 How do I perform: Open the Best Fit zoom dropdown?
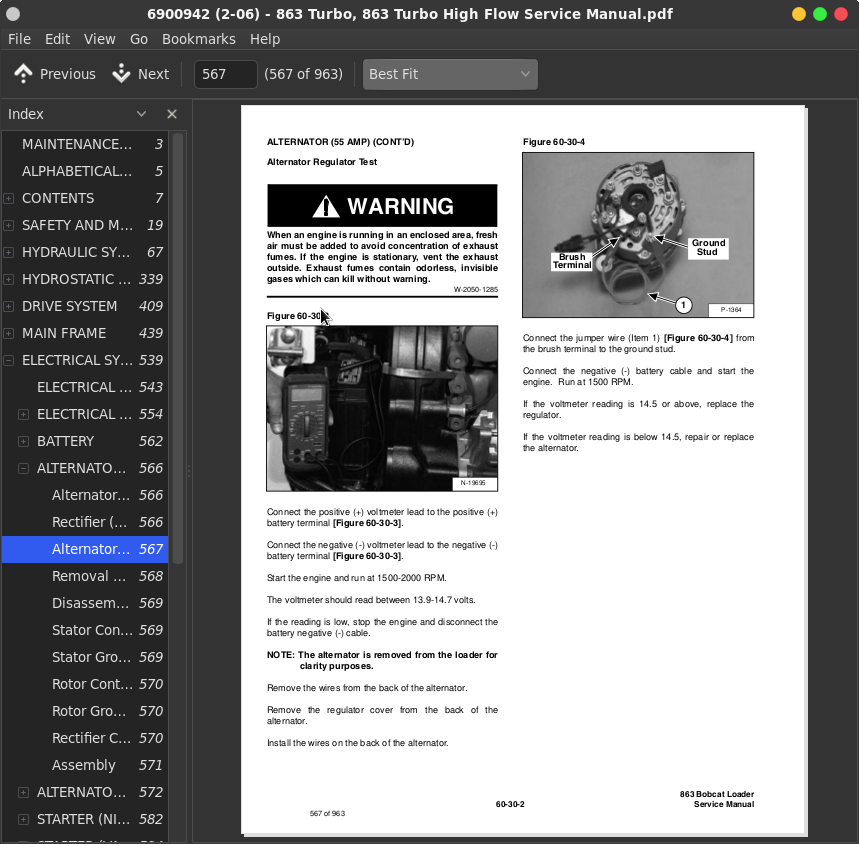point(450,74)
